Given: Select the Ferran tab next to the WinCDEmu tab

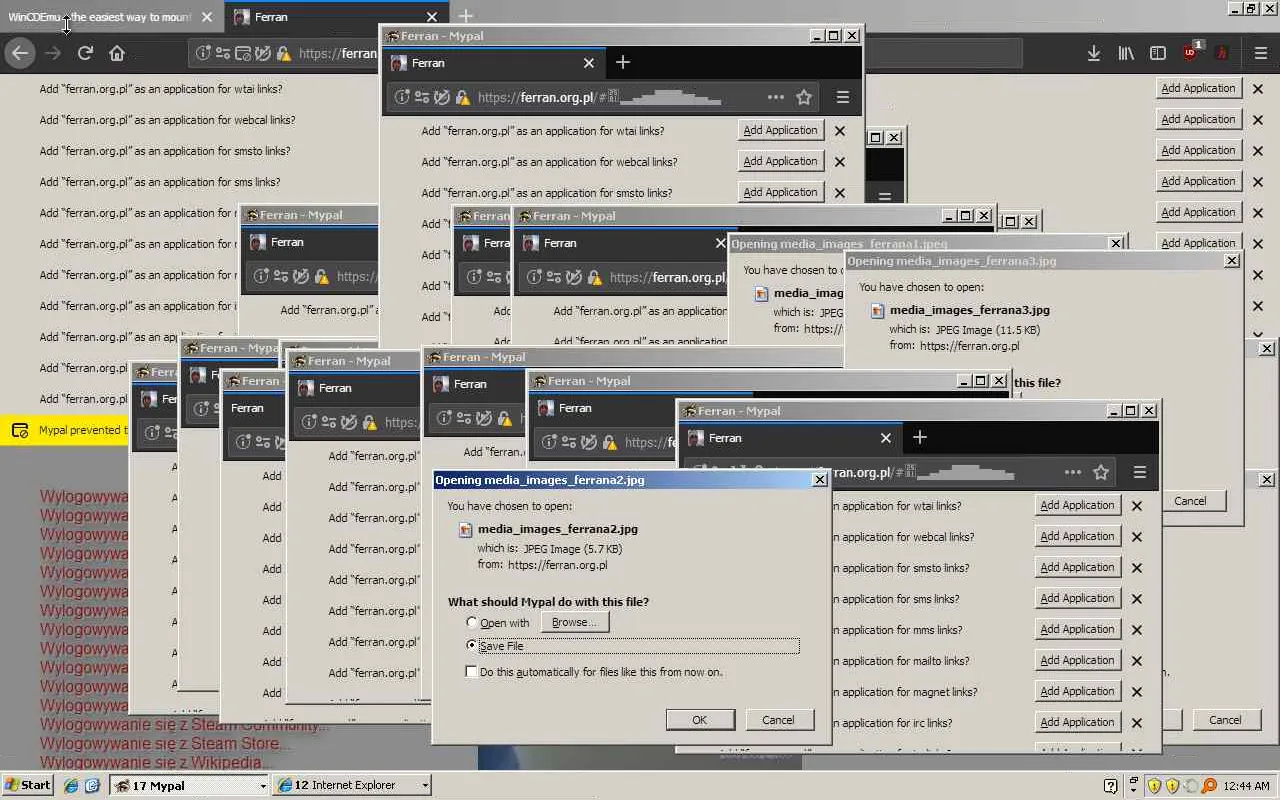Looking at the screenshot, I should [x=337, y=17].
